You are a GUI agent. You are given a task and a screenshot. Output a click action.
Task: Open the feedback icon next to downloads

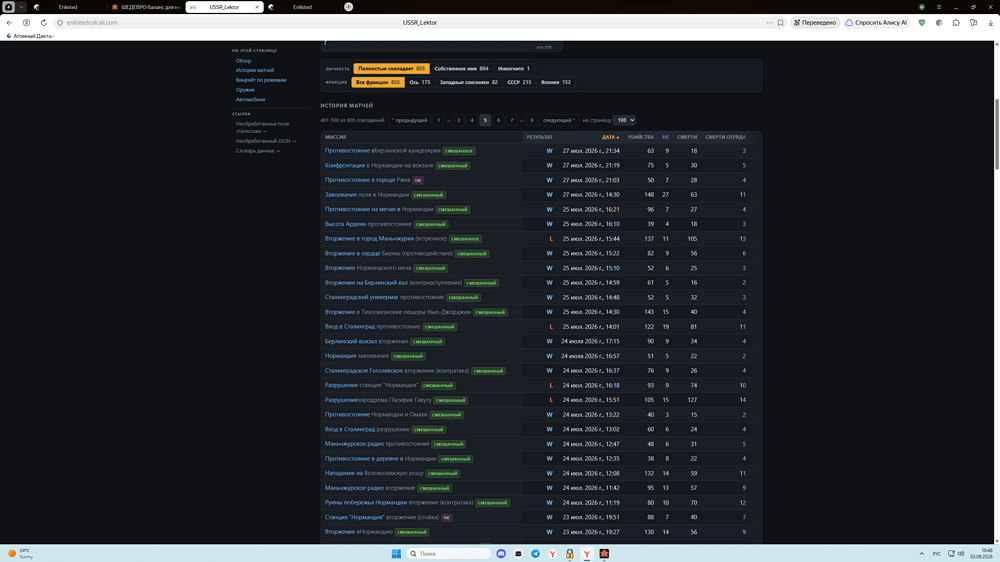(973, 22)
